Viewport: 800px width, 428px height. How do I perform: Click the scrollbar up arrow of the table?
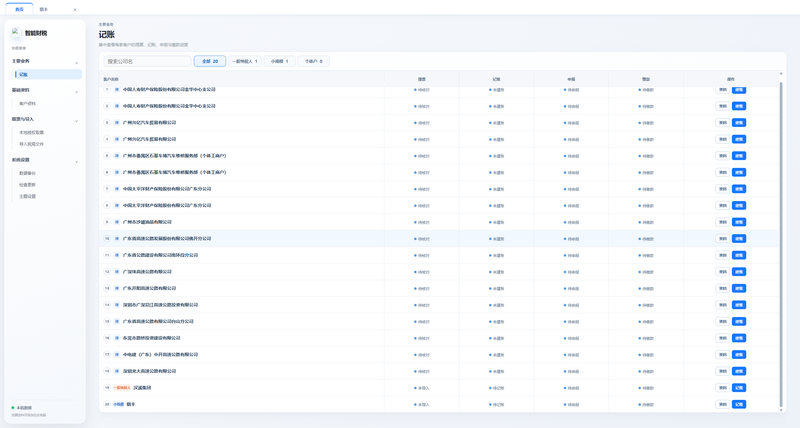pos(781,74)
